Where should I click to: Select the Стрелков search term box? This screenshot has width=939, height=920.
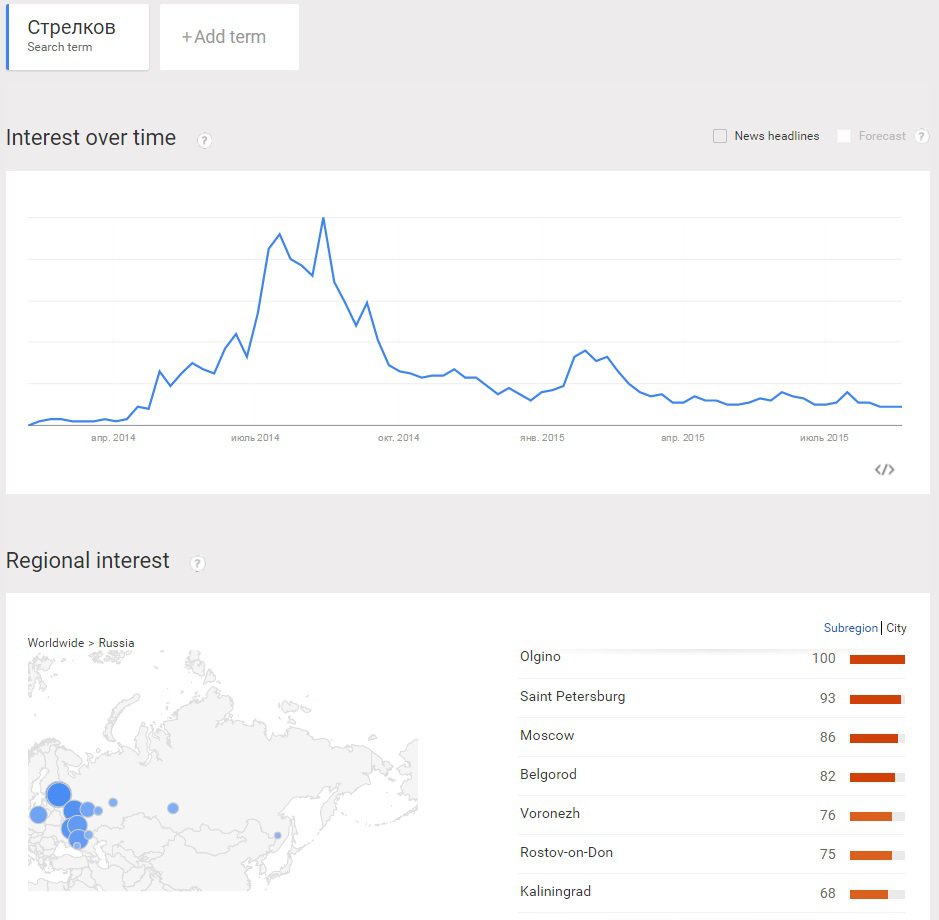click(78, 37)
